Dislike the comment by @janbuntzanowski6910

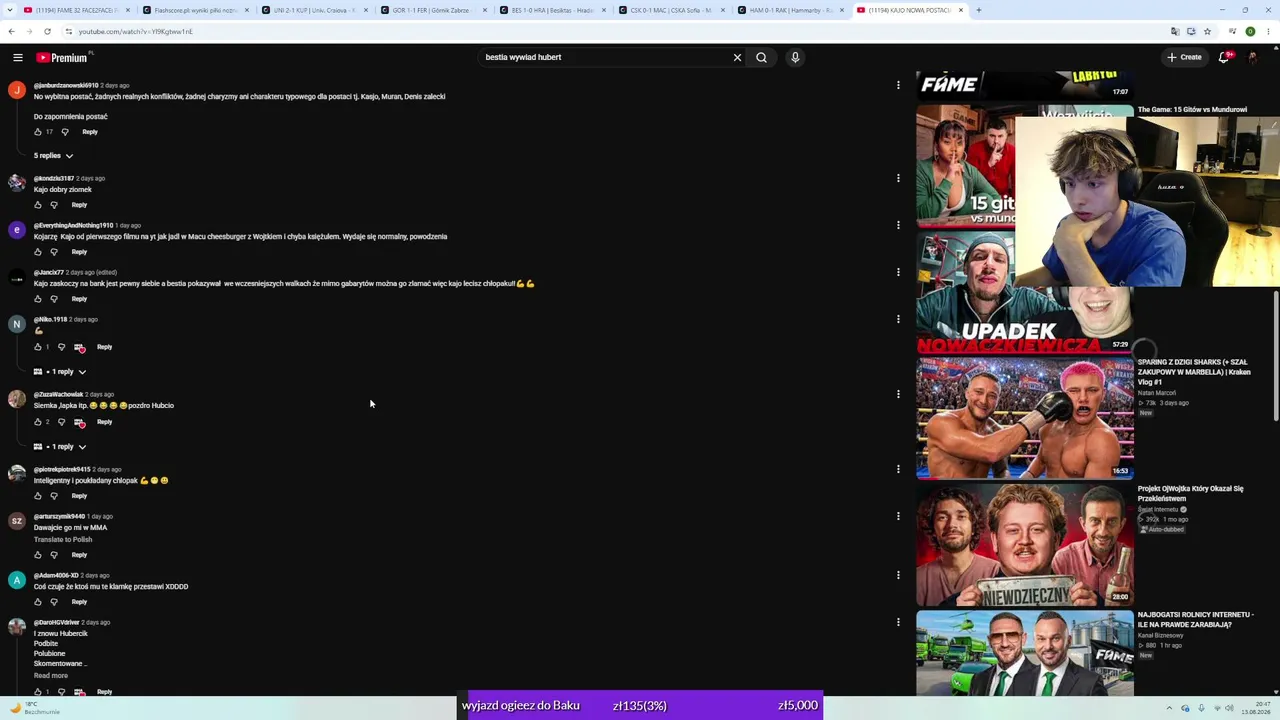pos(65,132)
